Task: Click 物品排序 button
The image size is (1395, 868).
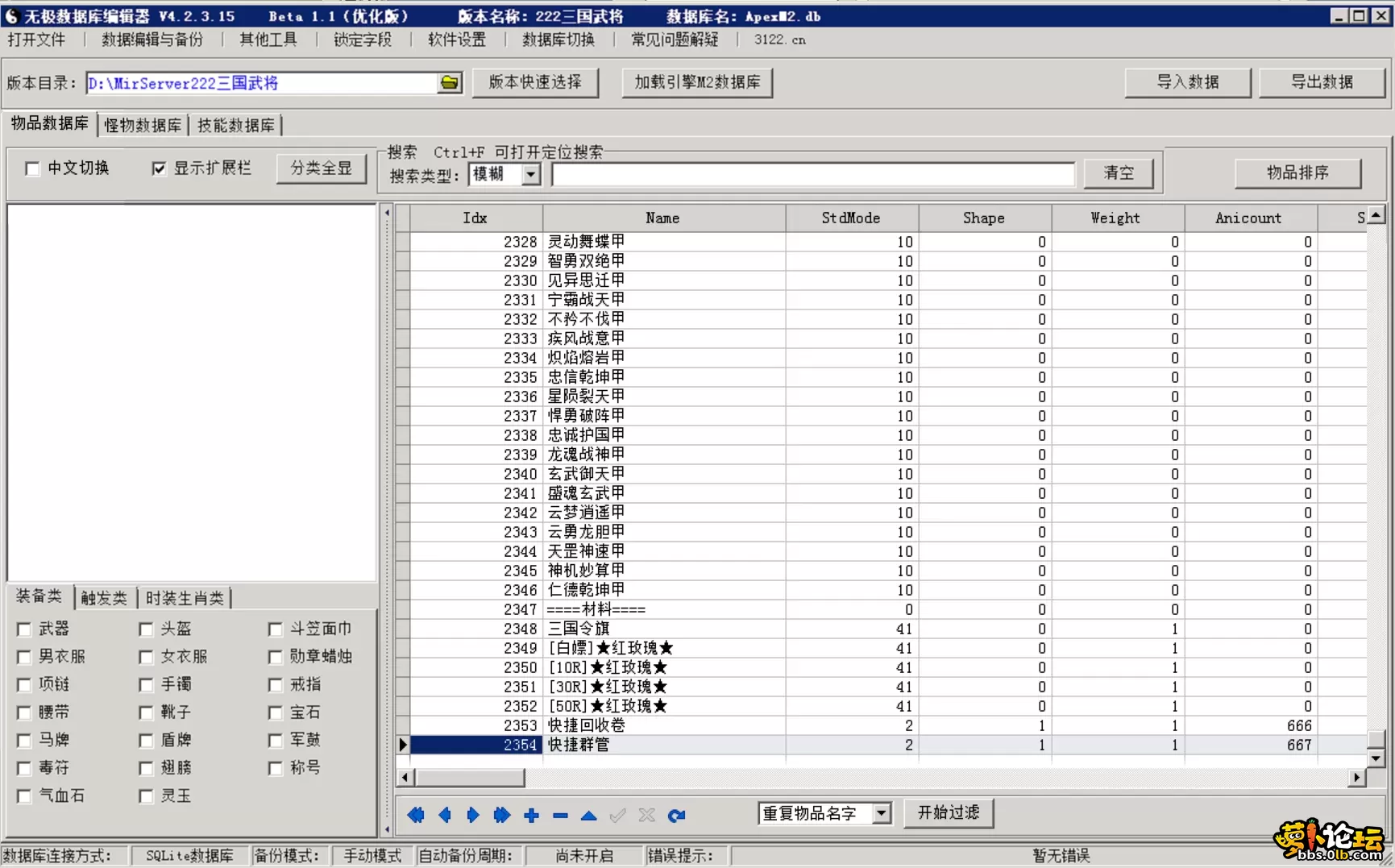Action: 1297,172
